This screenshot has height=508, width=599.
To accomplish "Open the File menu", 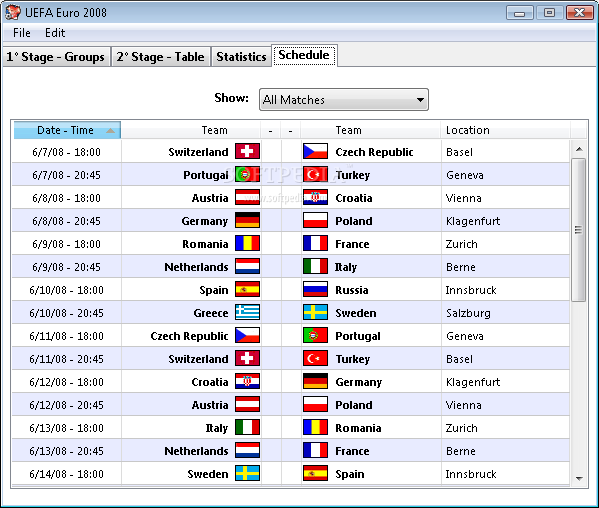I will coord(21,33).
